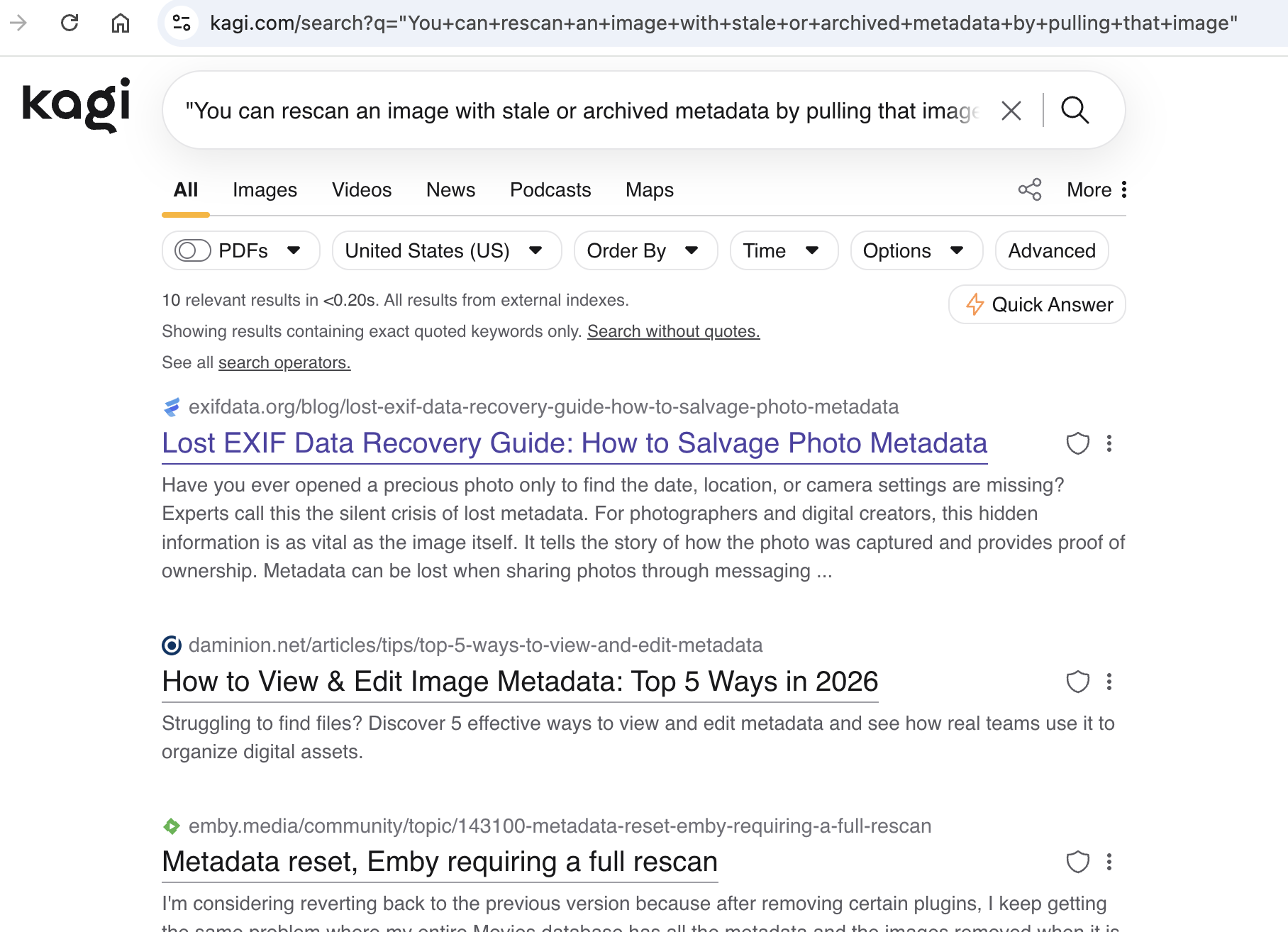Click the daminion.net URL text
Viewport: 1288px width, 932px height.
tap(475, 645)
